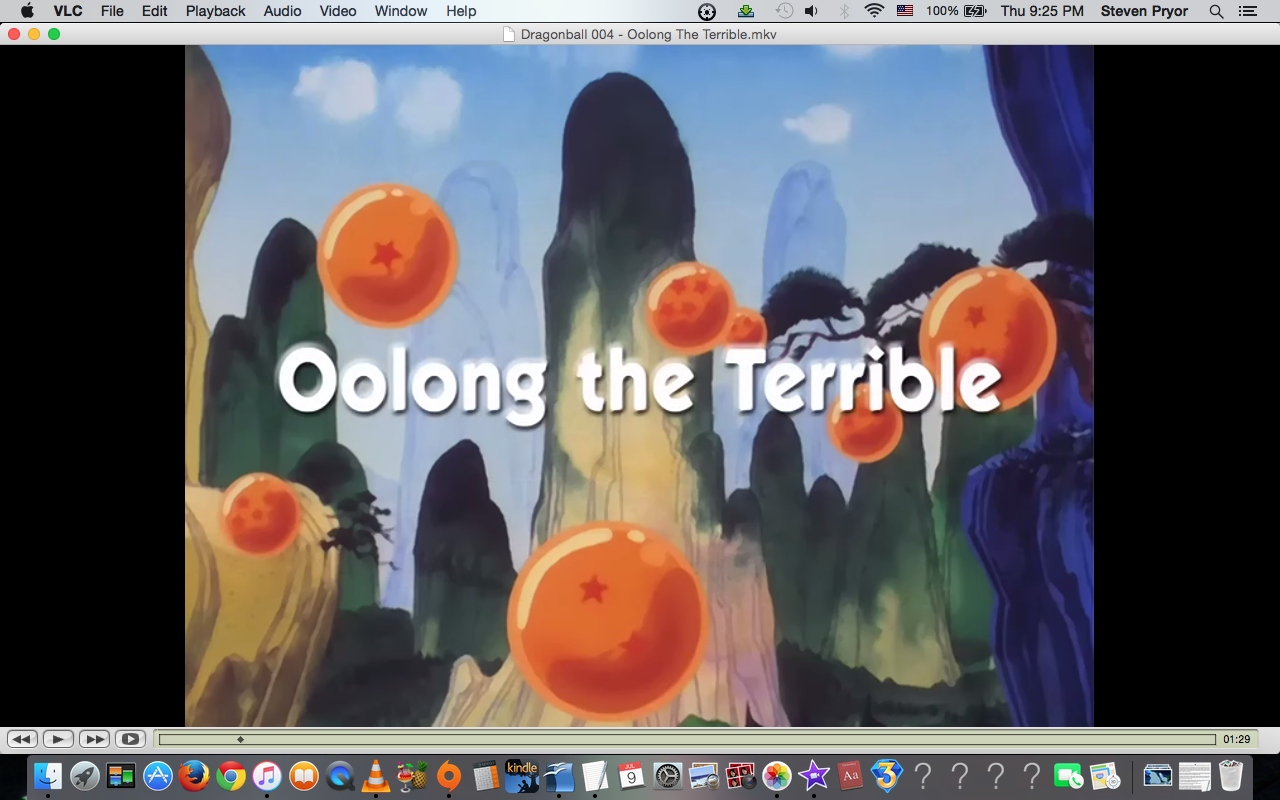Click the video frame showing Oolong the Terrible
Viewport: 1280px width, 800px height.
[x=639, y=385]
